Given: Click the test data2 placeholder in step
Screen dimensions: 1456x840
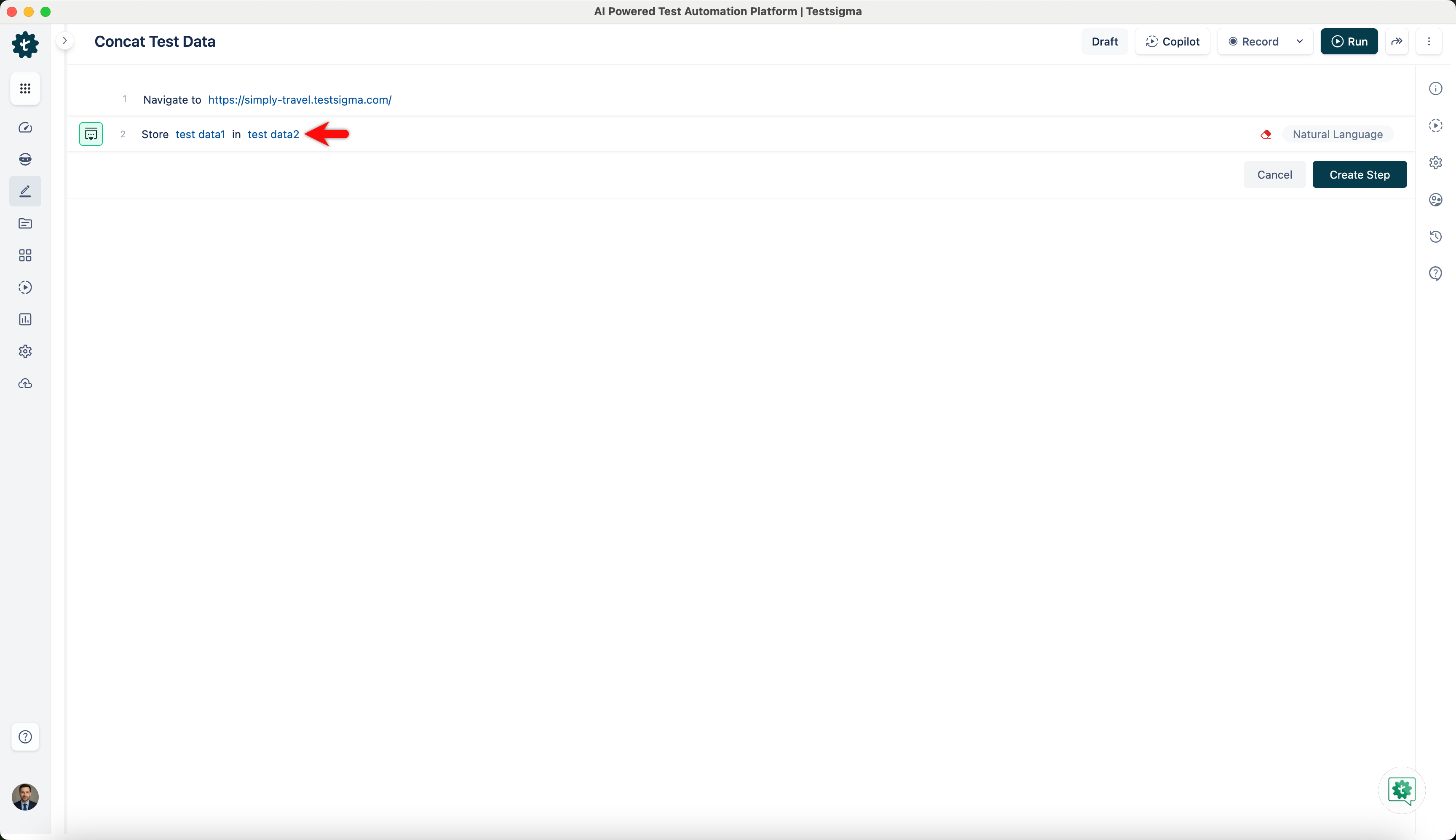Looking at the screenshot, I should [x=273, y=134].
